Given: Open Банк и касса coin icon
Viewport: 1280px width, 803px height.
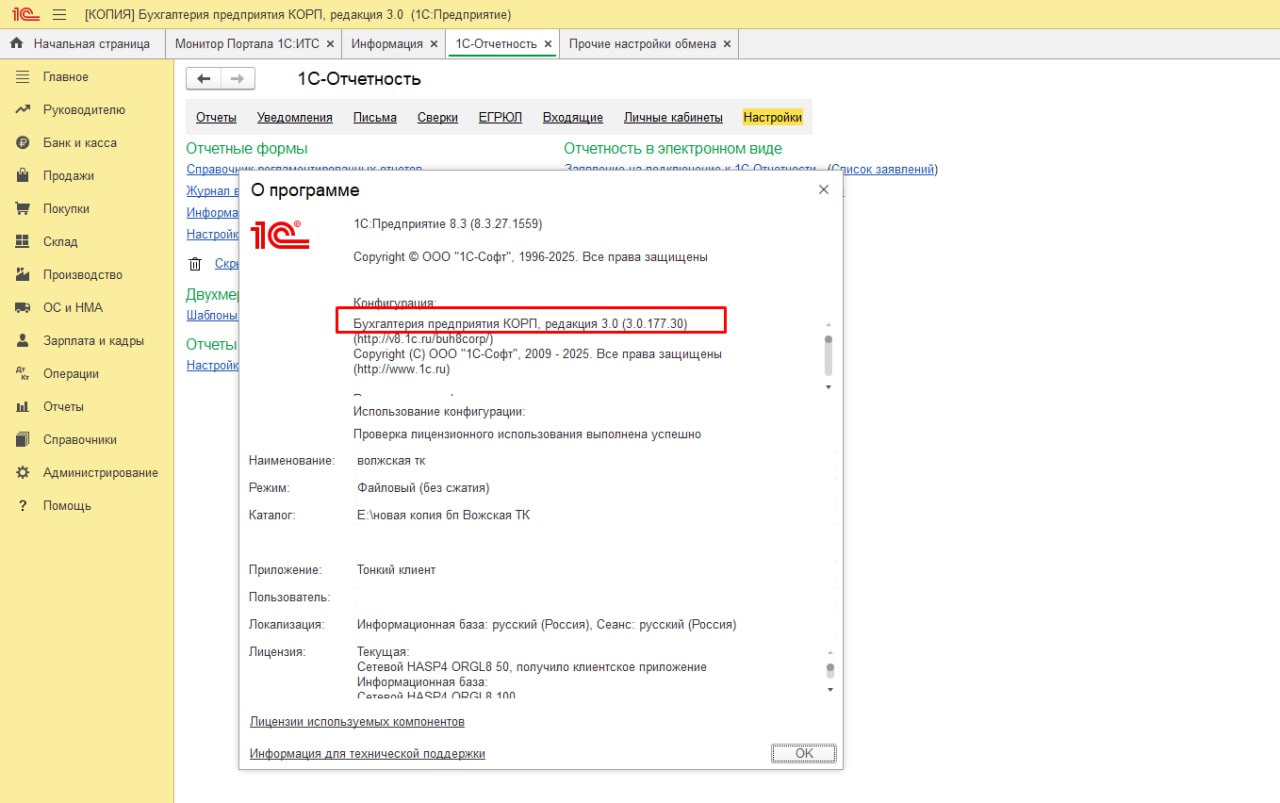Looking at the screenshot, I should click(x=22, y=143).
